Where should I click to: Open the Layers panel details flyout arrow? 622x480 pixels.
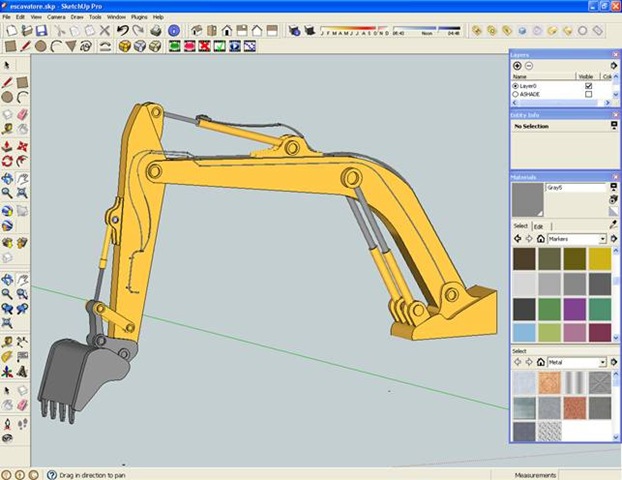click(612, 65)
